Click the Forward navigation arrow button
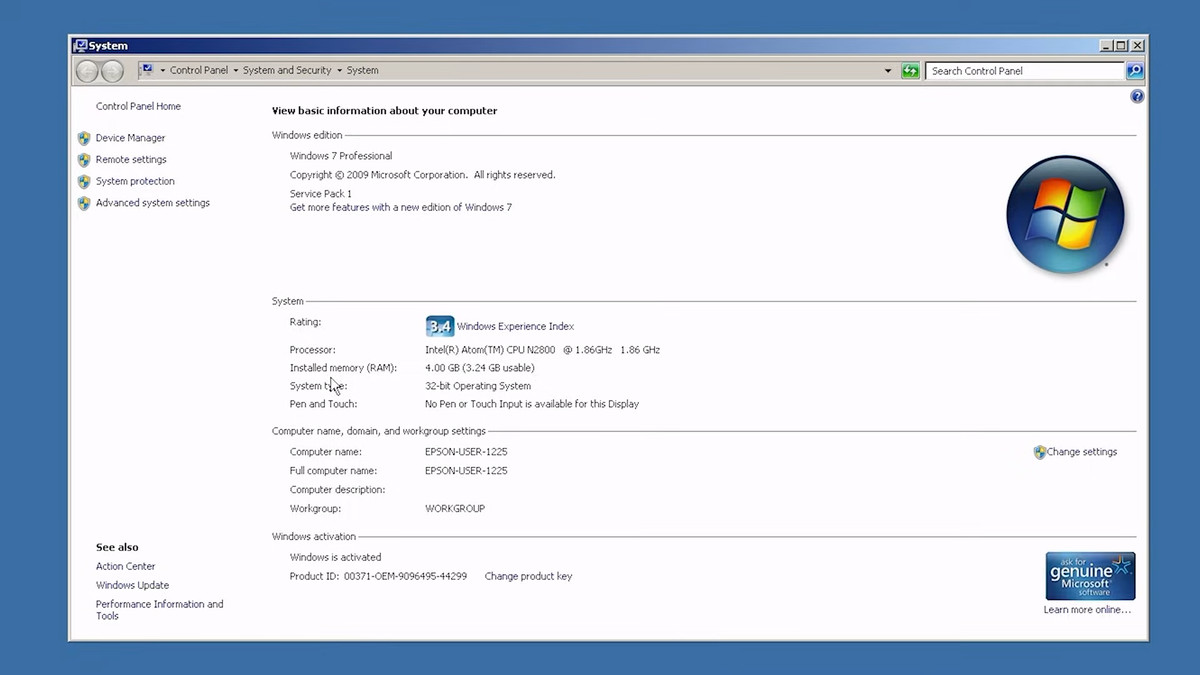 tap(112, 71)
